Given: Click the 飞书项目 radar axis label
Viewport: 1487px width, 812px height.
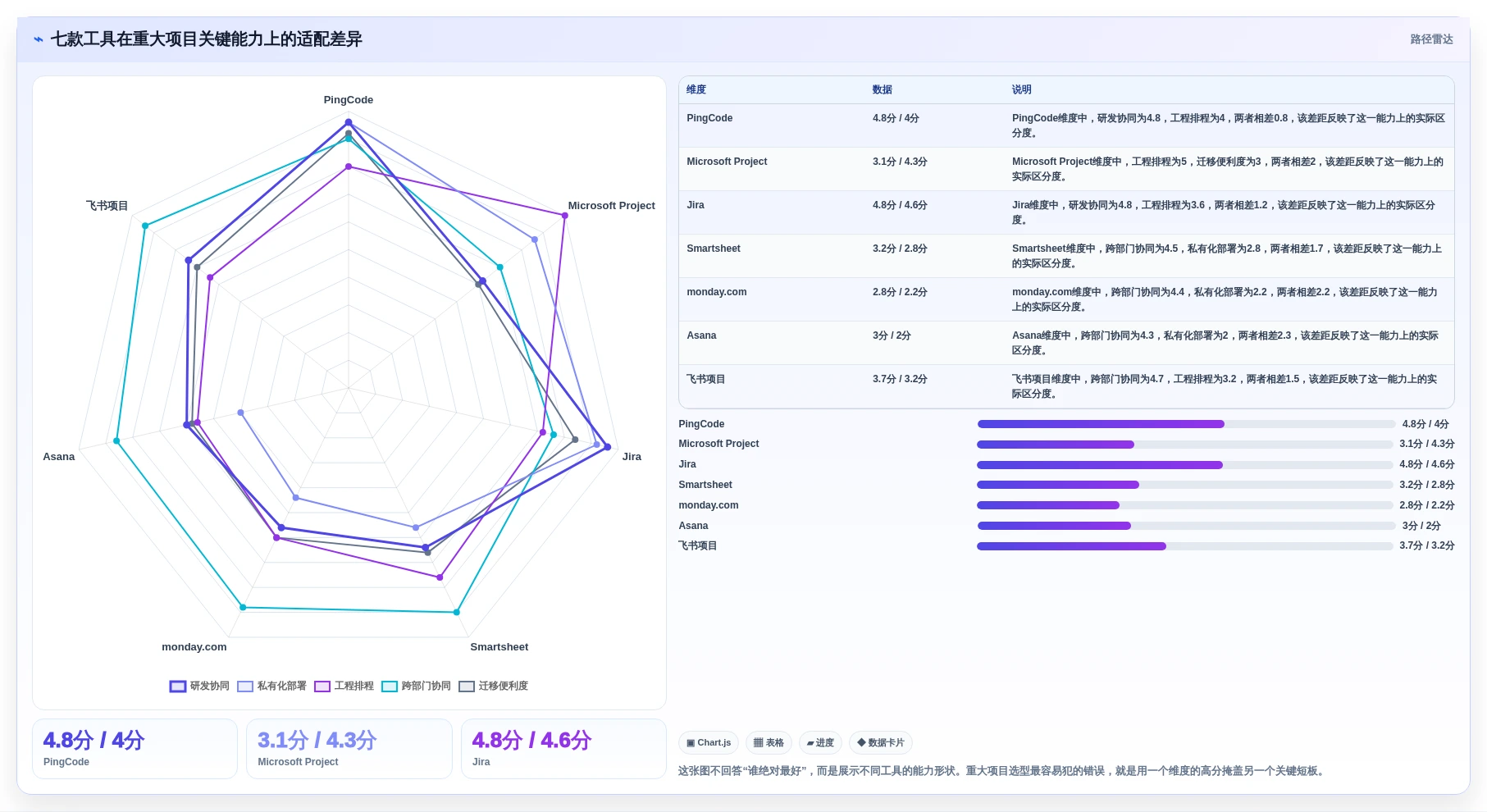Looking at the screenshot, I should (x=107, y=206).
